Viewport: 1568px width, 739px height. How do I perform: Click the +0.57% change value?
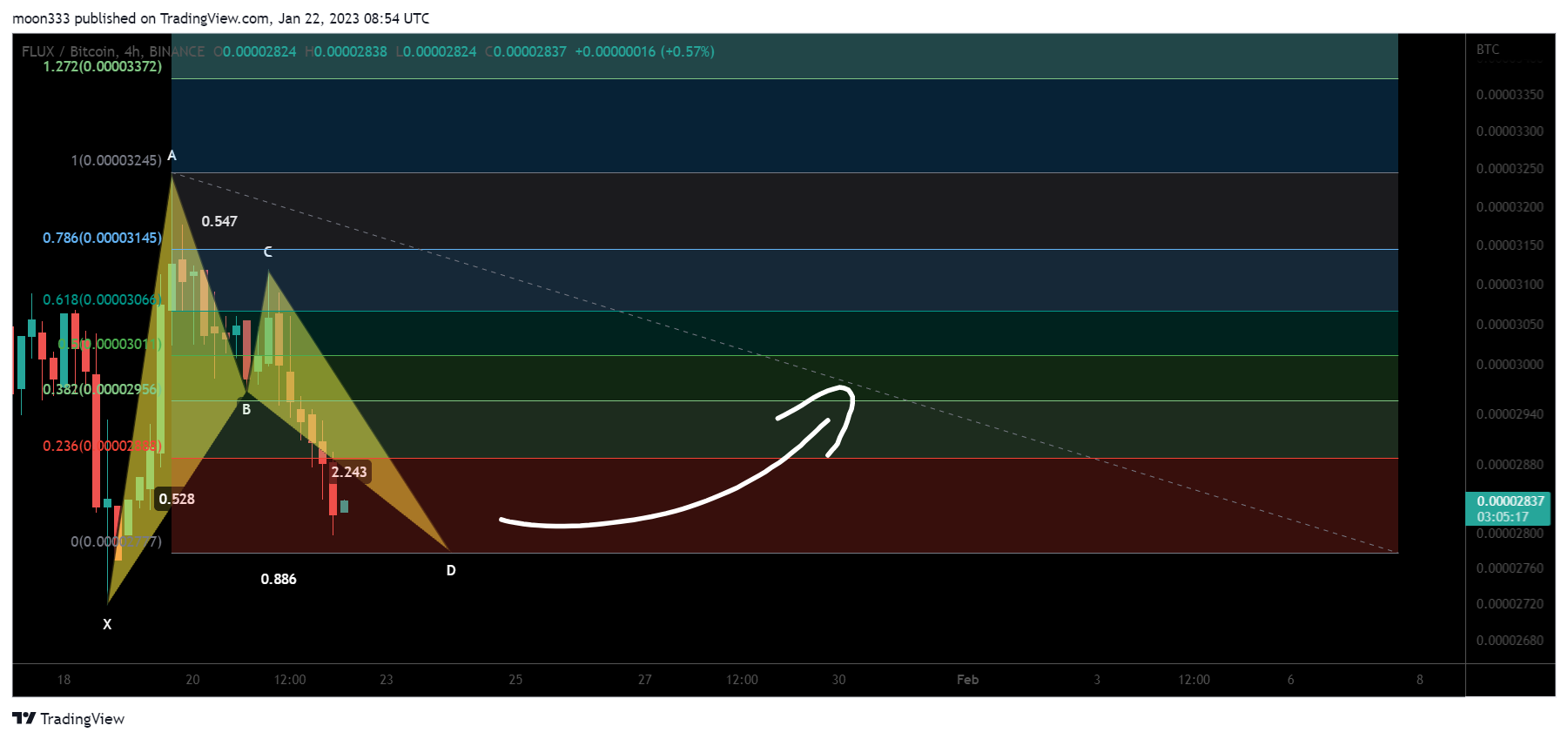[x=688, y=51]
